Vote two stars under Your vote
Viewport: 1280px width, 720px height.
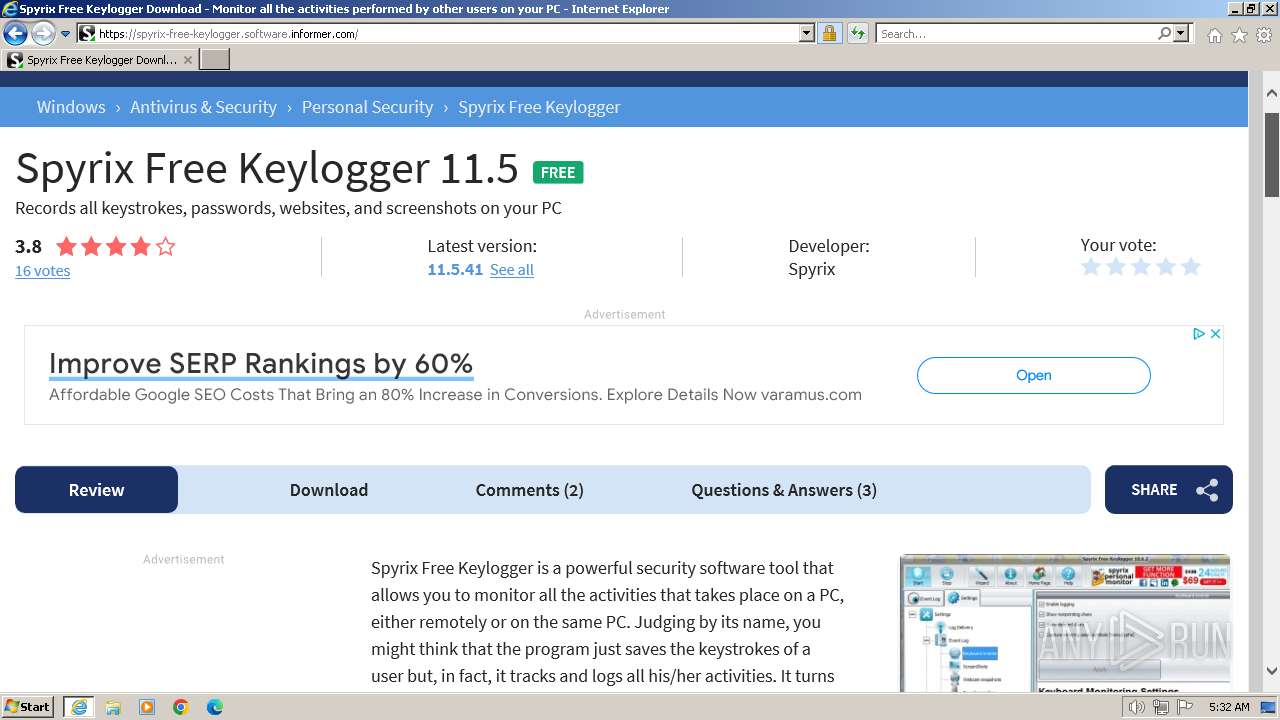[x=1116, y=267]
